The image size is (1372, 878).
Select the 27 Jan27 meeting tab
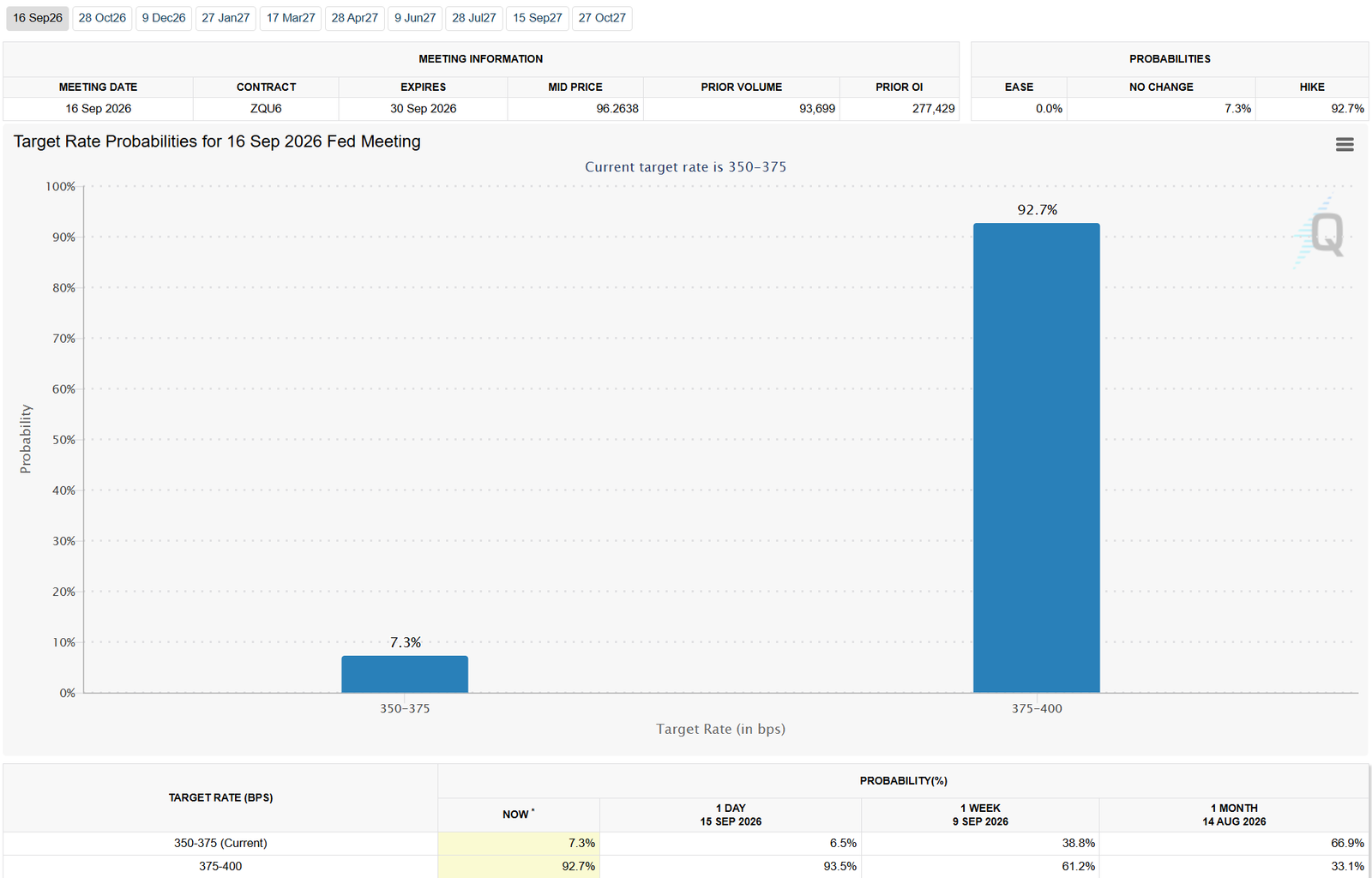(226, 18)
